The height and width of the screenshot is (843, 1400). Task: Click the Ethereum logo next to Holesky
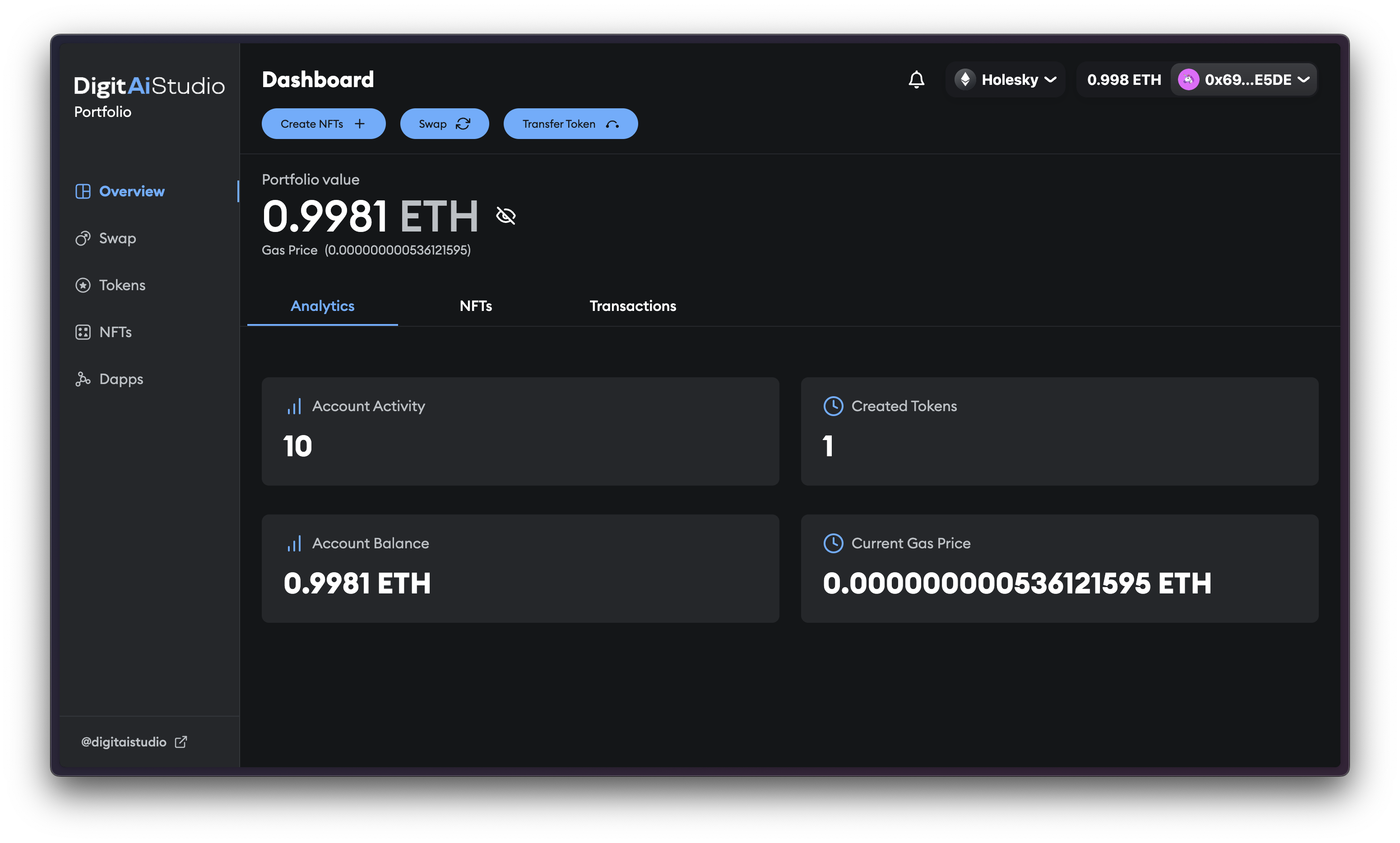(965, 79)
